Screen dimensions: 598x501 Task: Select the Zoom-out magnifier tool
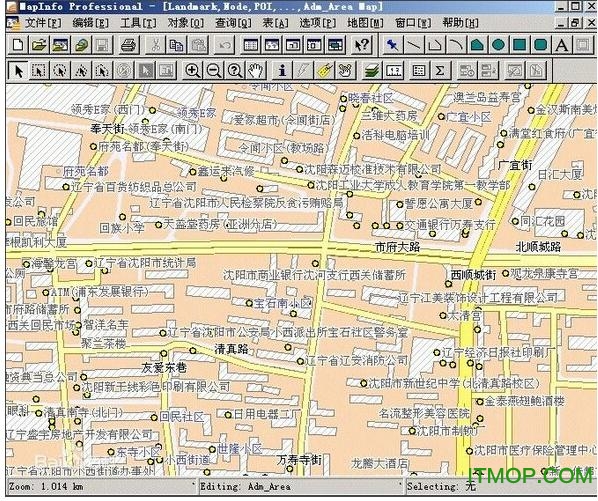pyautogui.click(x=214, y=71)
